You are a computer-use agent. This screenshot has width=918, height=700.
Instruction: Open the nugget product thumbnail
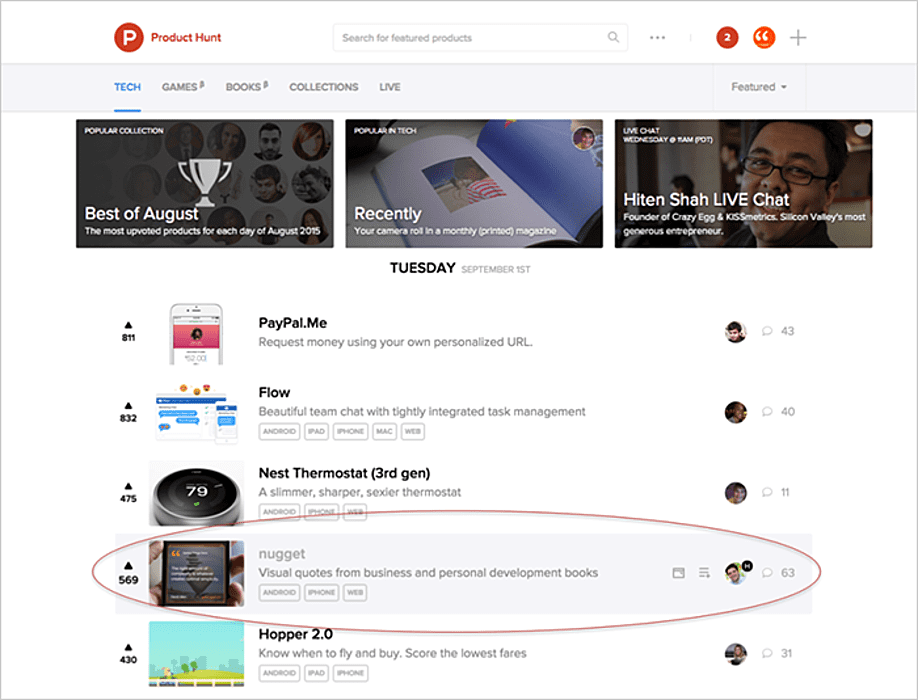[x=196, y=574]
